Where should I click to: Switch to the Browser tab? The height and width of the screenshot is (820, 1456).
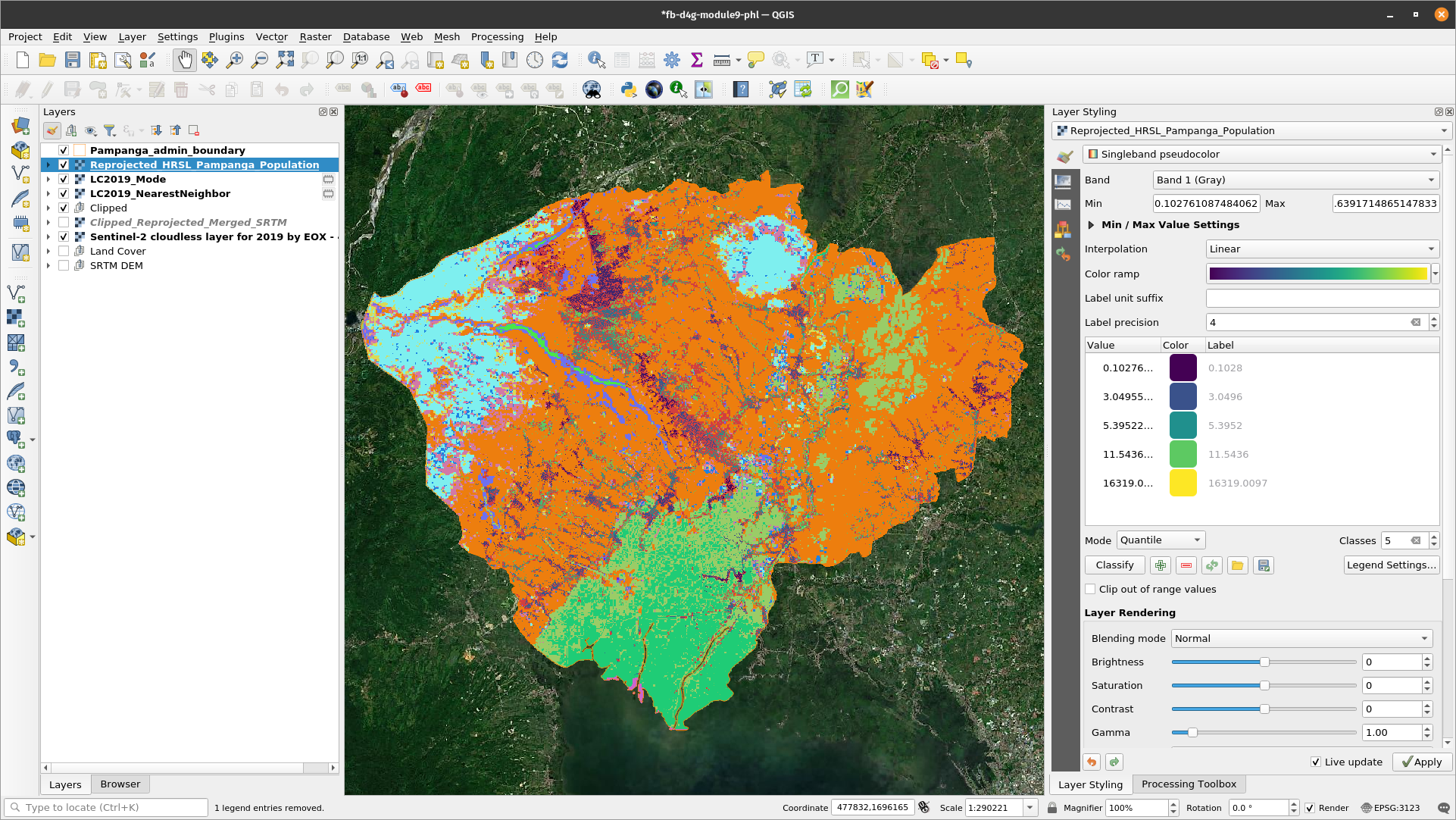119,783
